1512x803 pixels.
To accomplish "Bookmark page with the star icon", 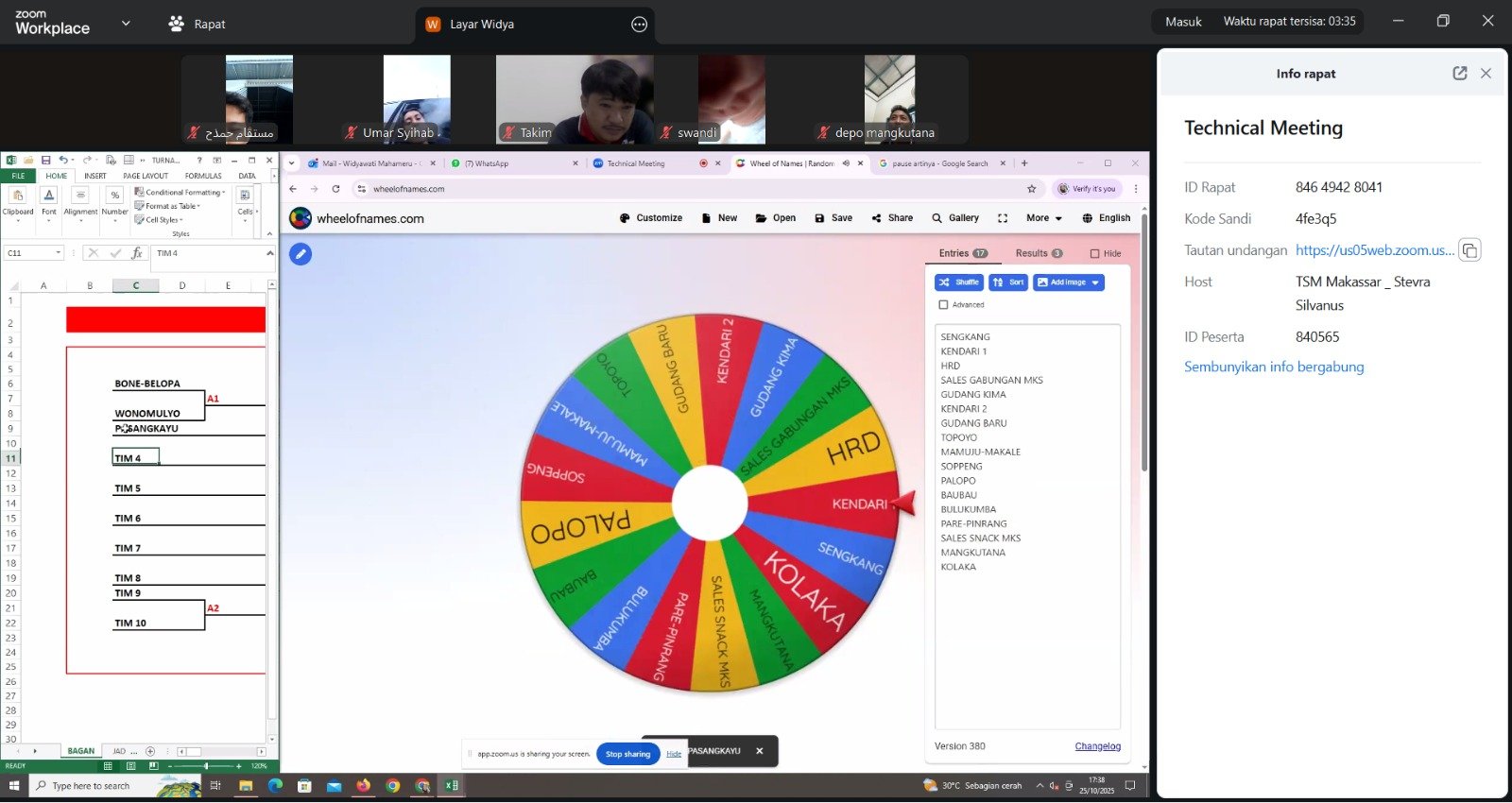I will pos(1031,189).
